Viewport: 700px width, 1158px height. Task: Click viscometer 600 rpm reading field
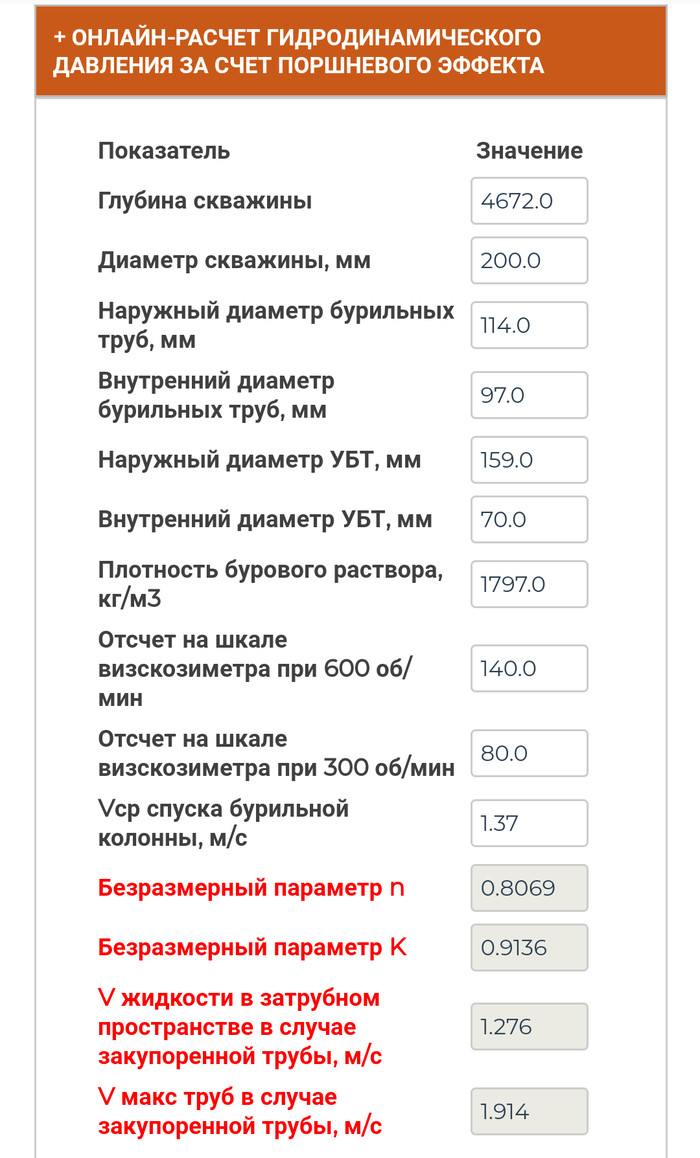coord(529,668)
